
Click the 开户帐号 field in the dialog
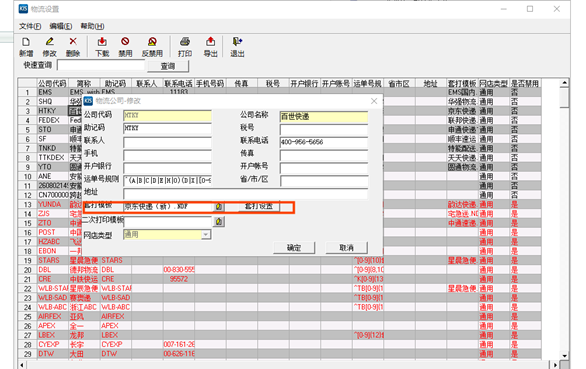coord(324,168)
